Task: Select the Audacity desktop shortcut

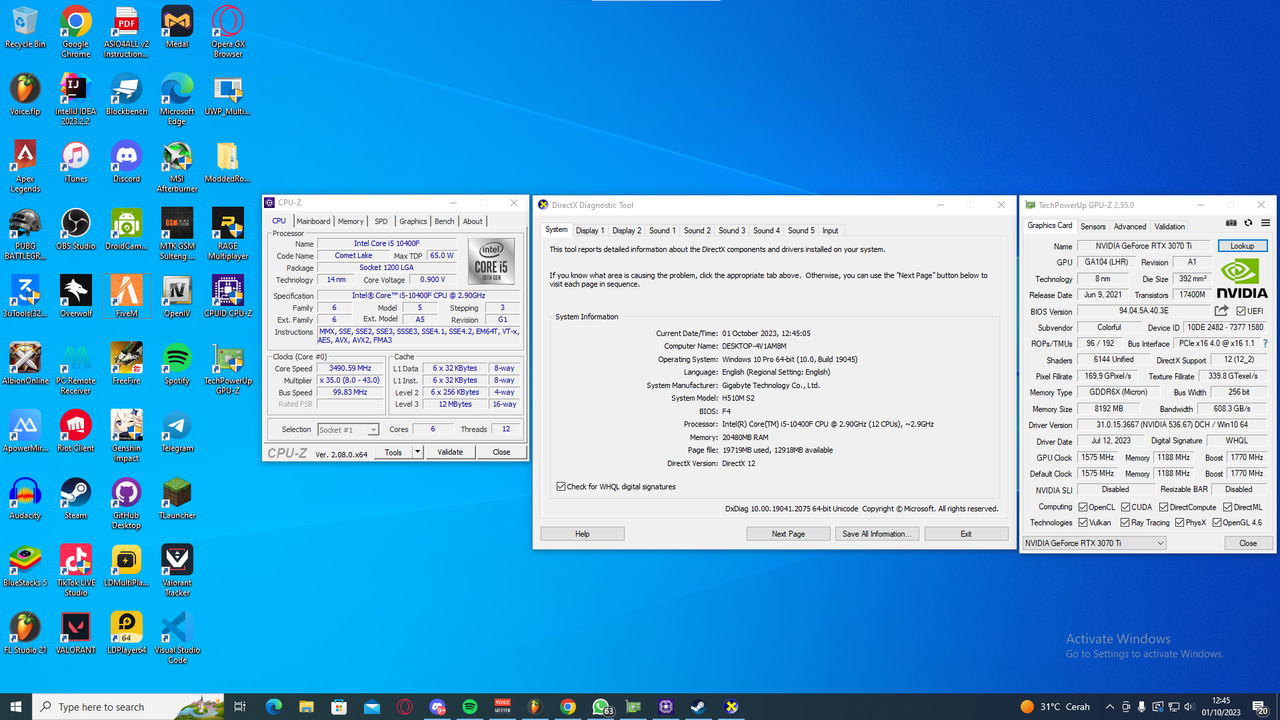Action: [x=25, y=499]
